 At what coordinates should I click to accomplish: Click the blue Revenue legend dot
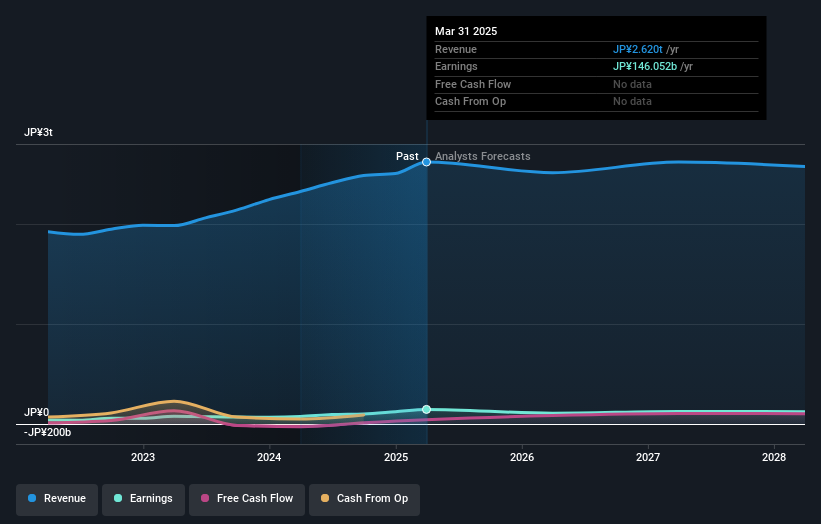coord(32,498)
